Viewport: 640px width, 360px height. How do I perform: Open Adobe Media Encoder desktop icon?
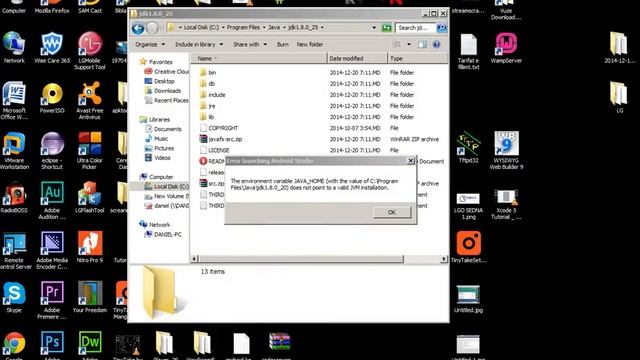[x=52, y=250]
